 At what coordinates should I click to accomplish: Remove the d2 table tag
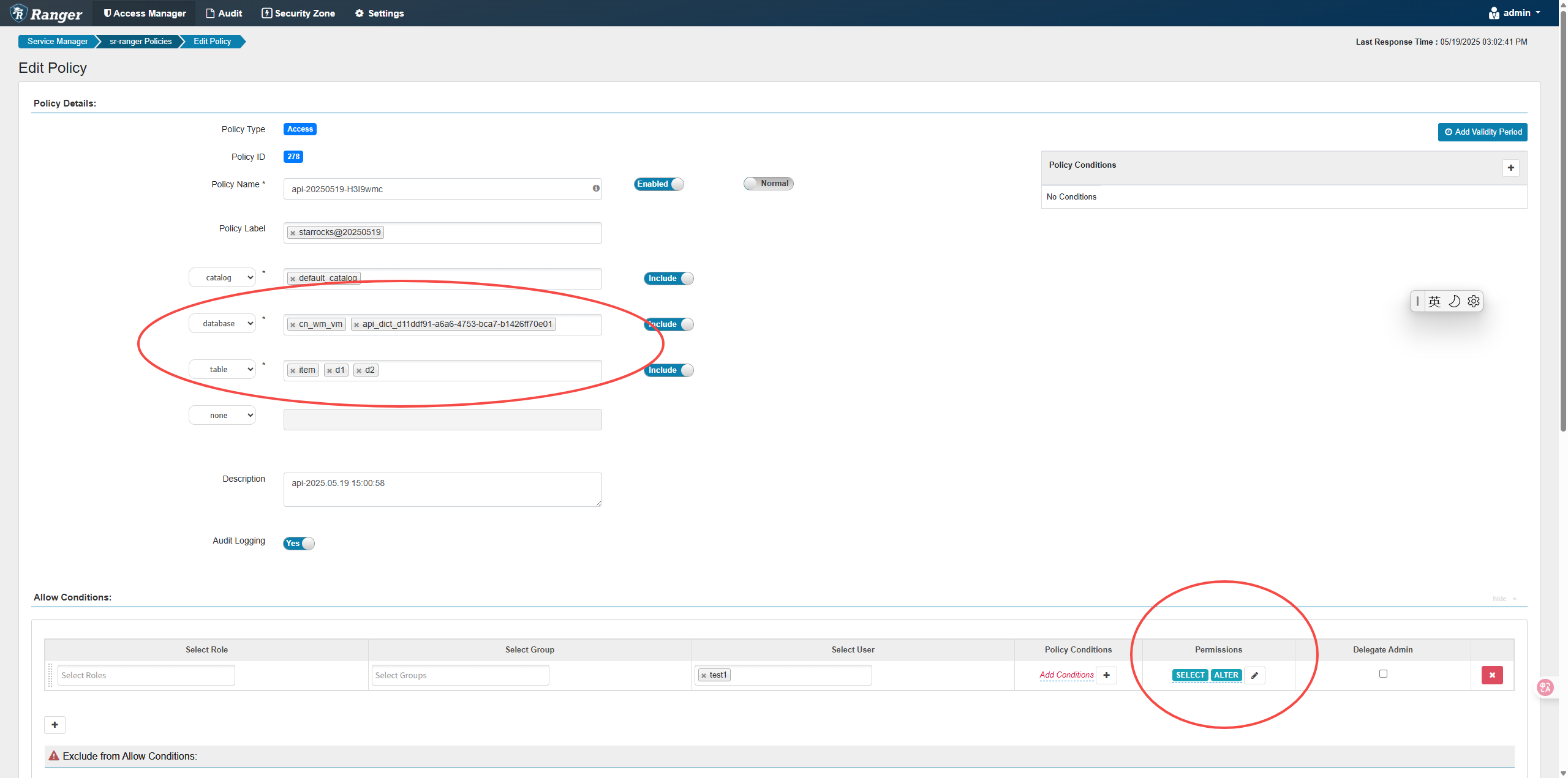(359, 371)
